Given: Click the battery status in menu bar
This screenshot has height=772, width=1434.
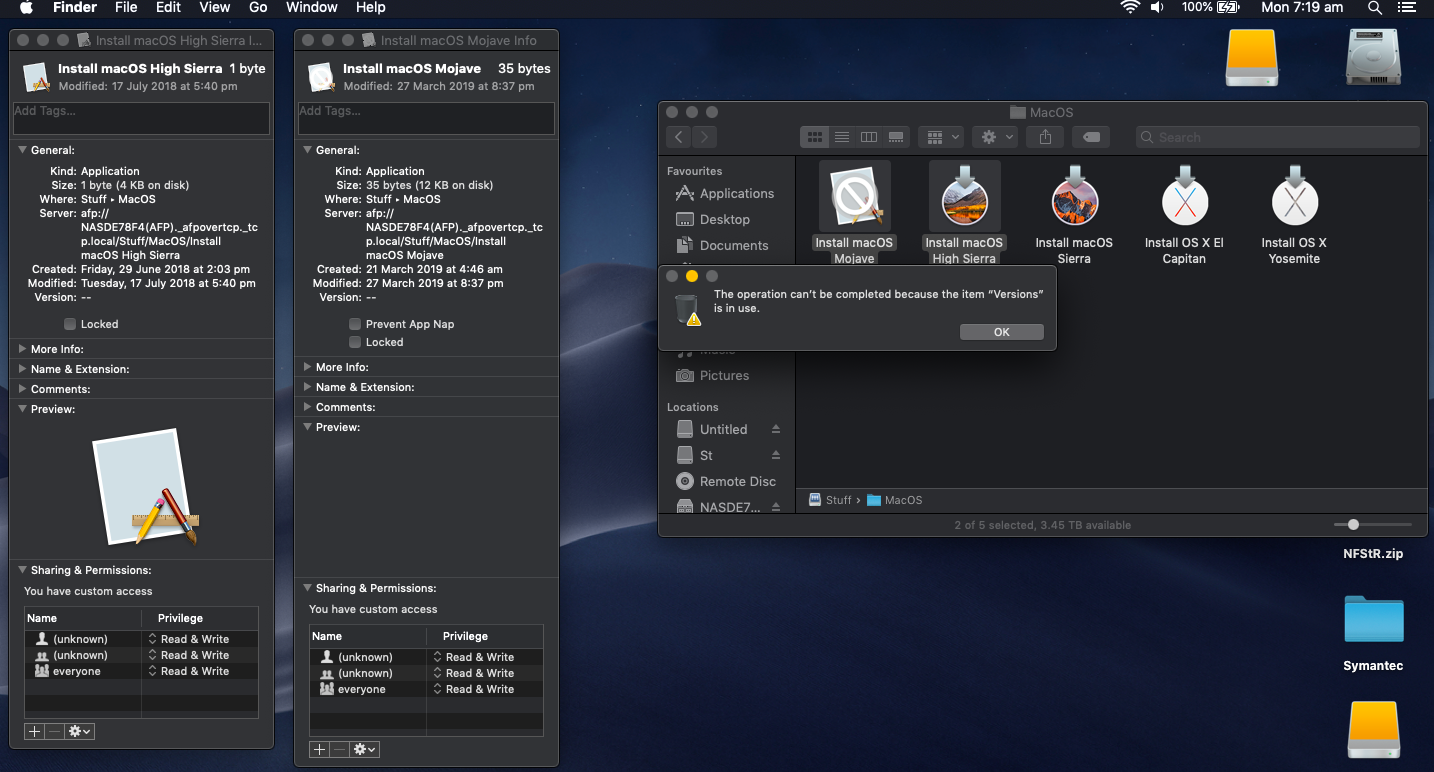Looking at the screenshot, I should [1211, 7].
